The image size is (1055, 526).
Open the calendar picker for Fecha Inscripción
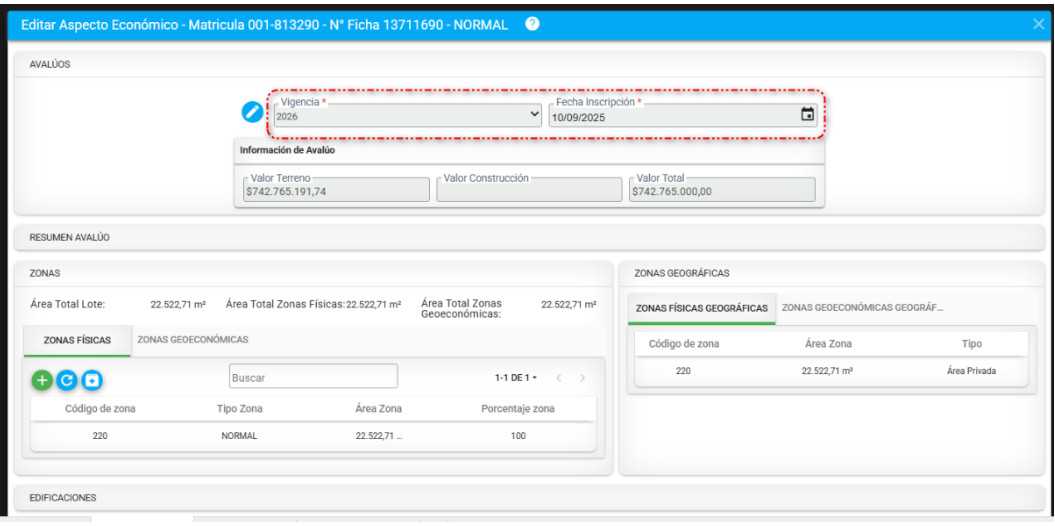(x=807, y=115)
